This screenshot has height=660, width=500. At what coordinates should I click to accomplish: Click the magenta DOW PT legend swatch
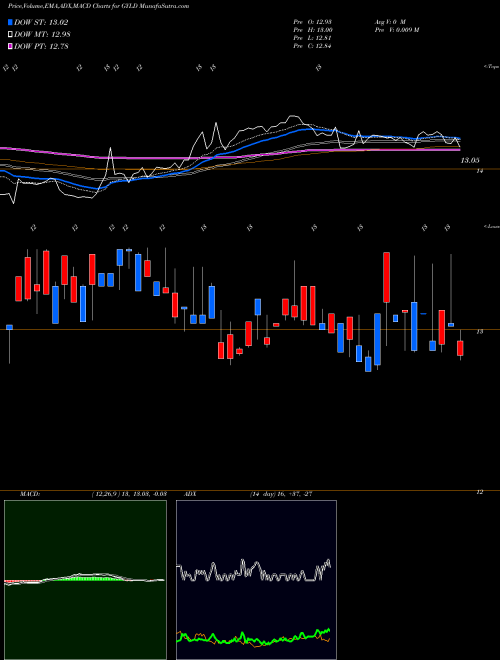click(x=11, y=46)
